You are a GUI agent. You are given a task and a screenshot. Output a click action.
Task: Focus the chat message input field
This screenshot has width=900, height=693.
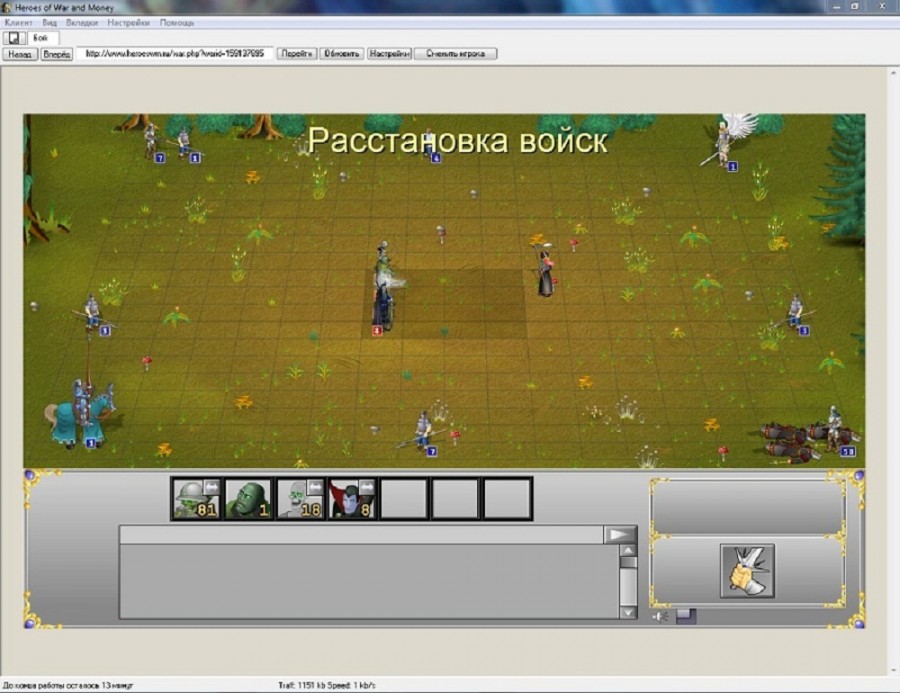click(x=362, y=535)
